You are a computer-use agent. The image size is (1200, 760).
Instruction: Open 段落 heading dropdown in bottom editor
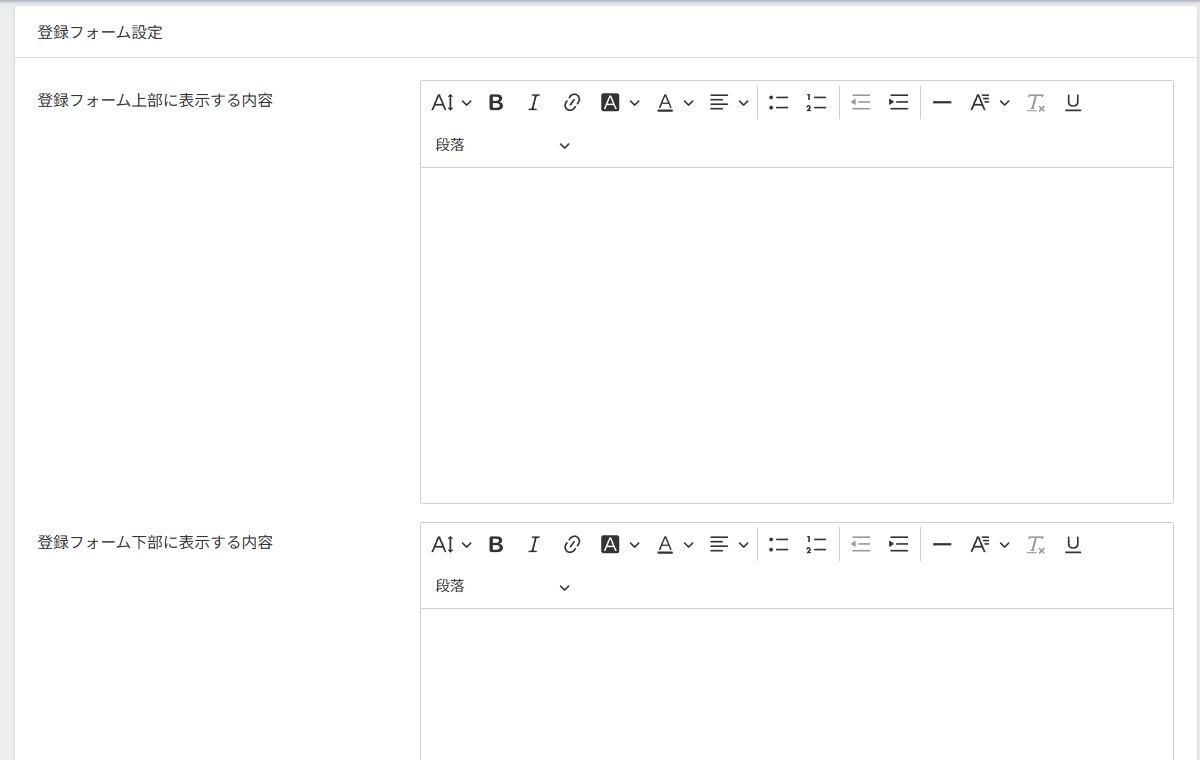pyautogui.click(x=502, y=587)
